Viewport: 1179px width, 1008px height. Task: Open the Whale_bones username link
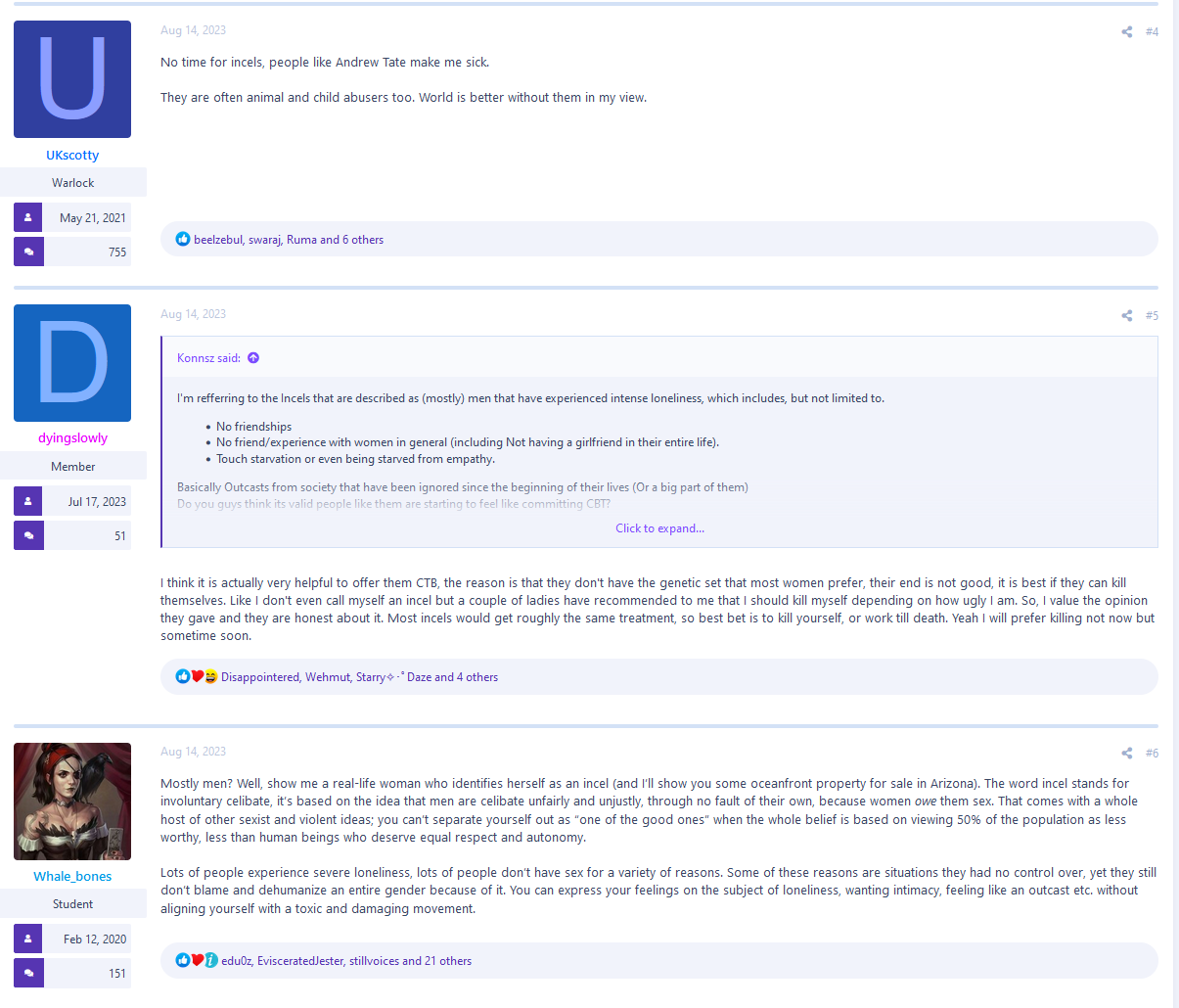coord(72,876)
